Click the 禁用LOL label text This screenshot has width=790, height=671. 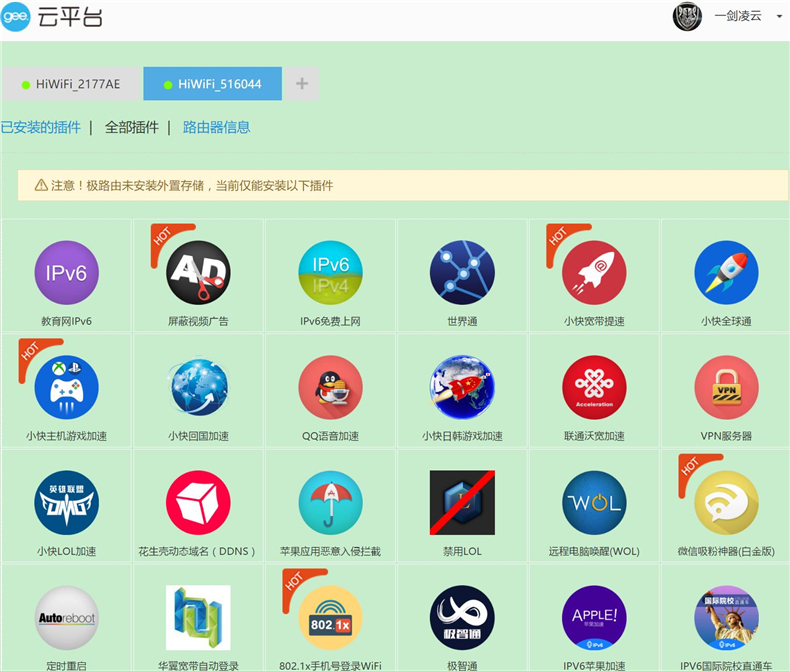pyautogui.click(x=462, y=552)
